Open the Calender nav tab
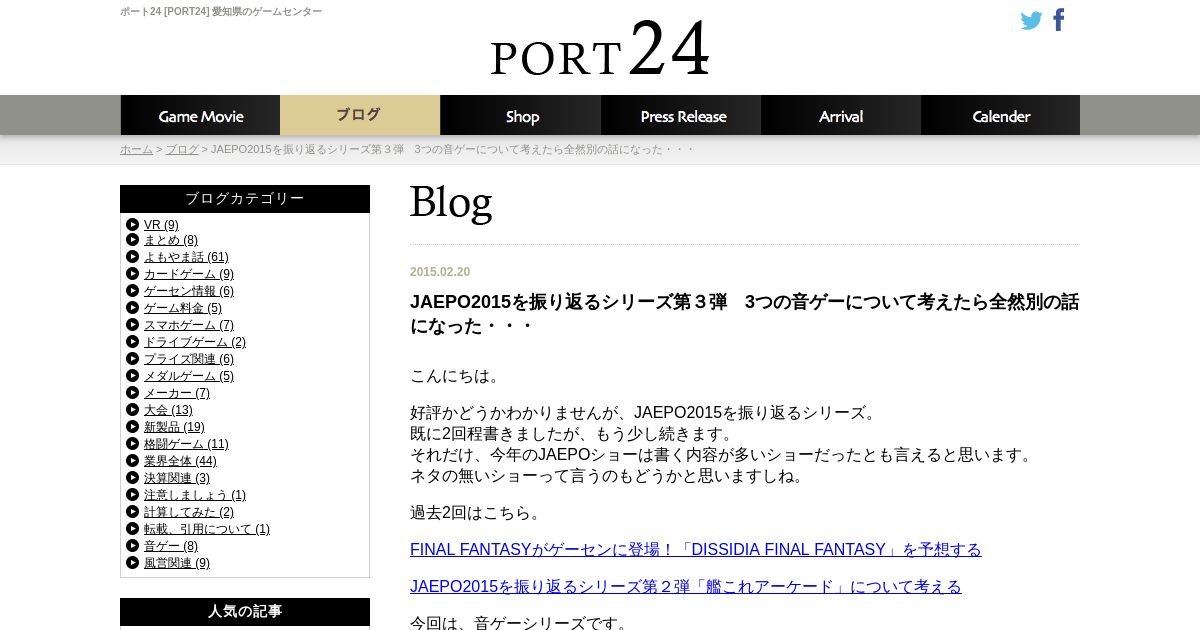1200x630 pixels. pyautogui.click(x=1000, y=115)
